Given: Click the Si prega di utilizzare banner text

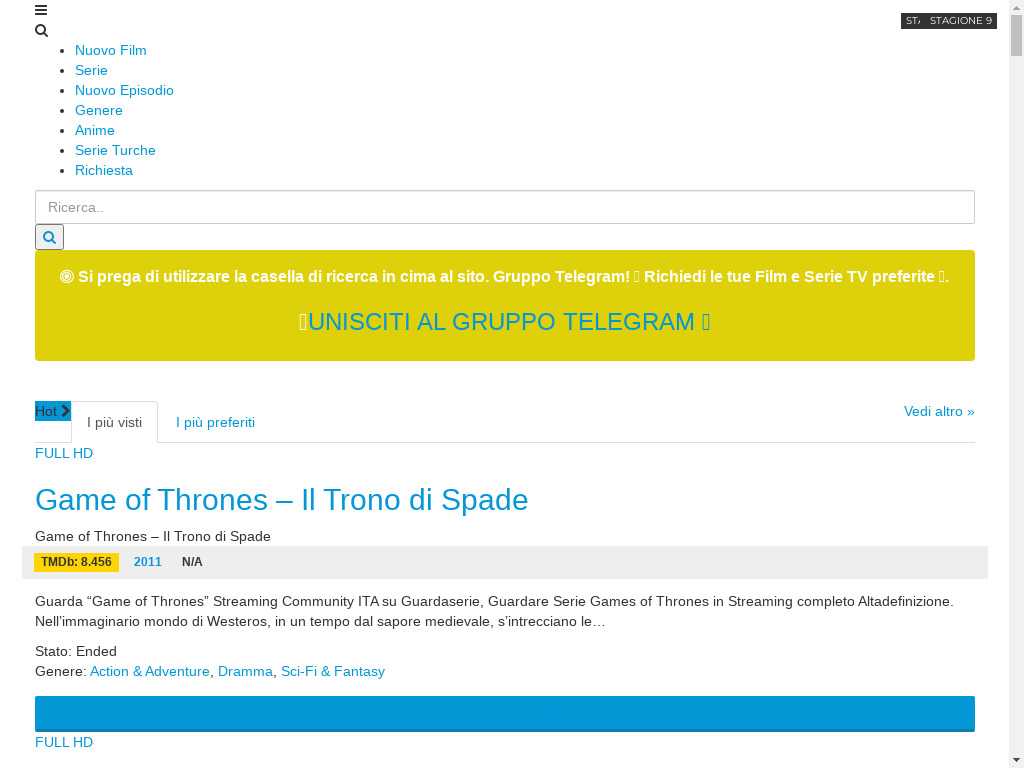Looking at the screenshot, I should click(x=505, y=277).
